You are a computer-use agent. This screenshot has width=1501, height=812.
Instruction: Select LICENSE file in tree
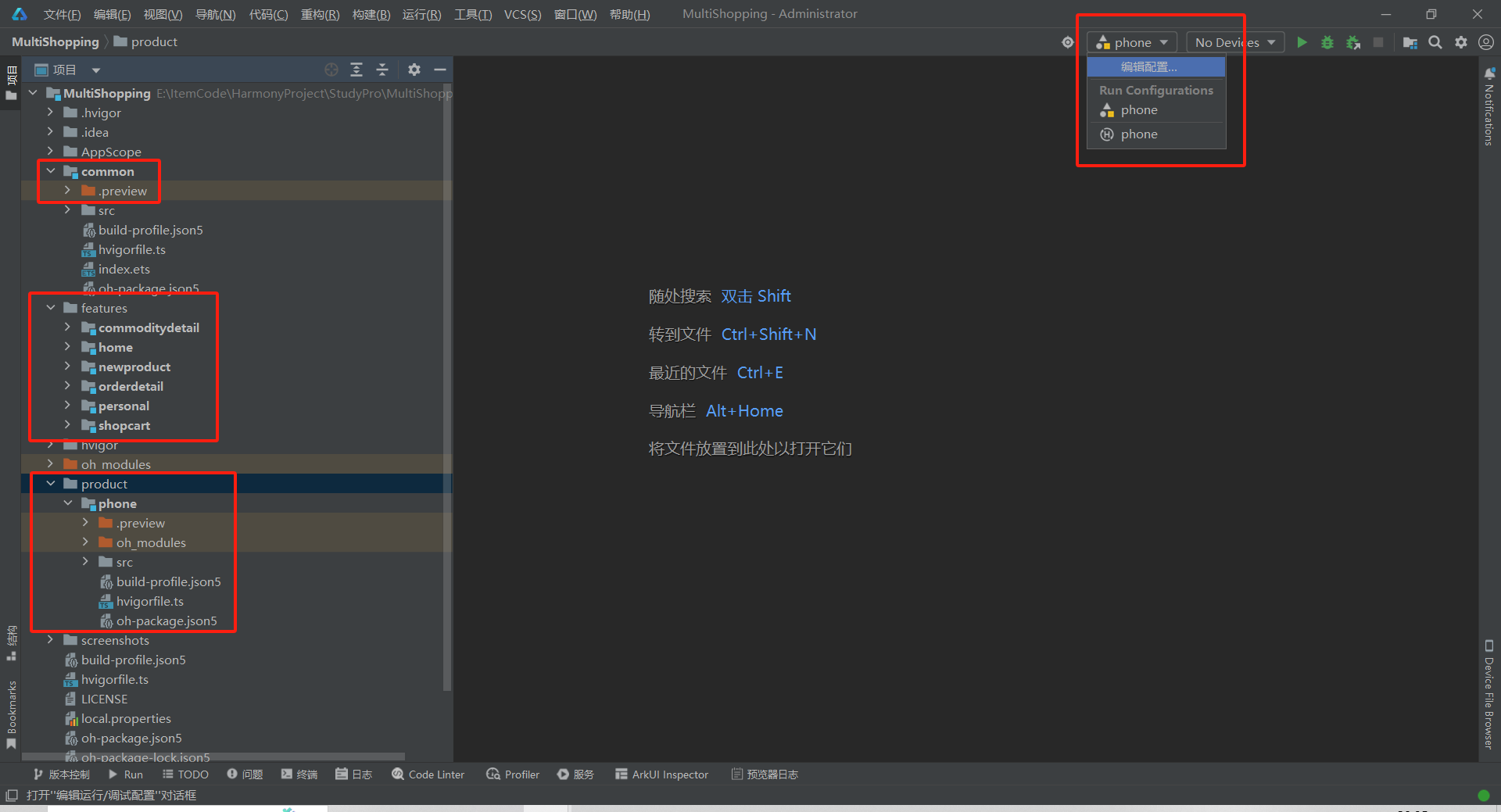pyautogui.click(x=104, y=699)
